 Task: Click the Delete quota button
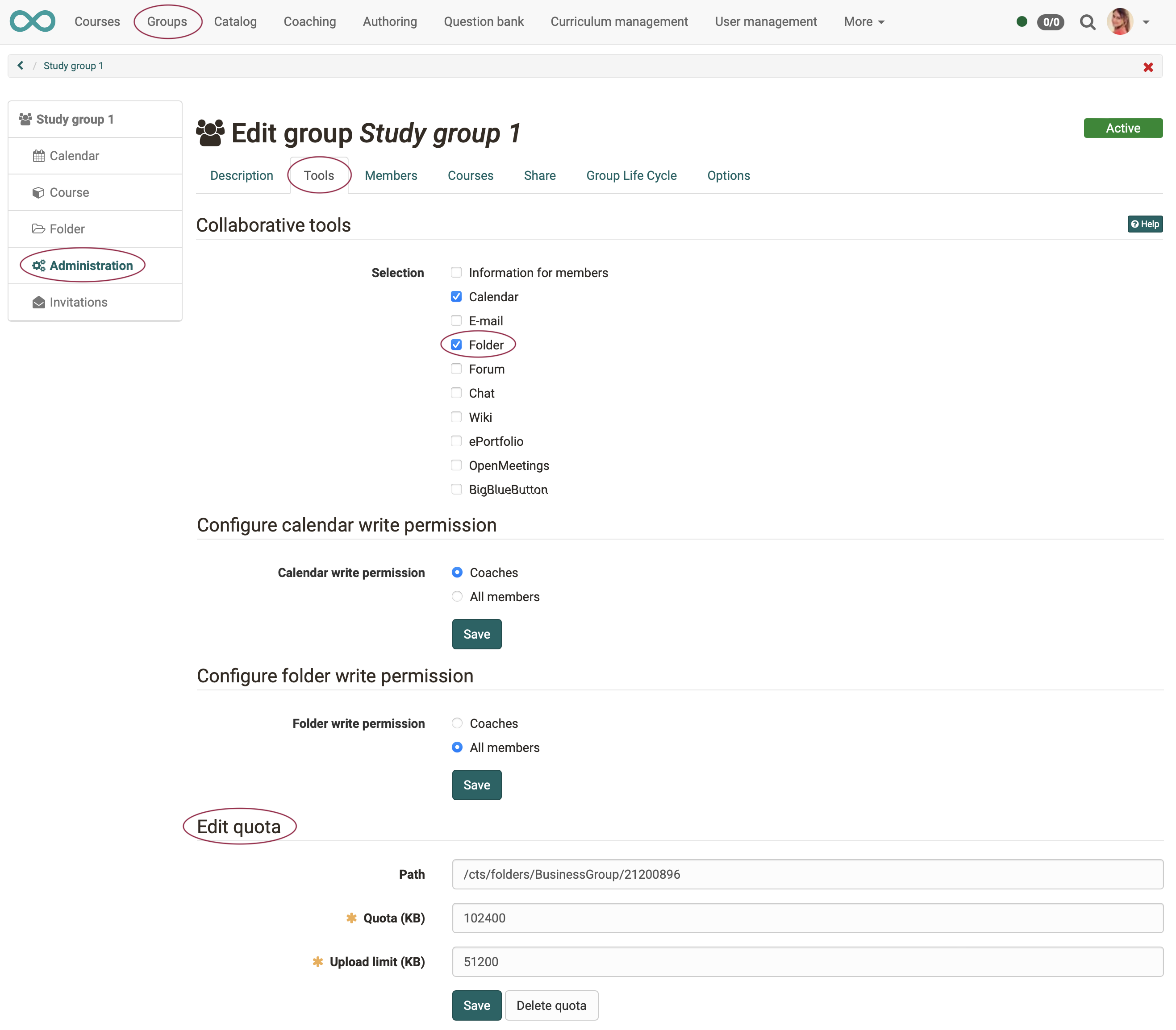(x=551, y=1005)
